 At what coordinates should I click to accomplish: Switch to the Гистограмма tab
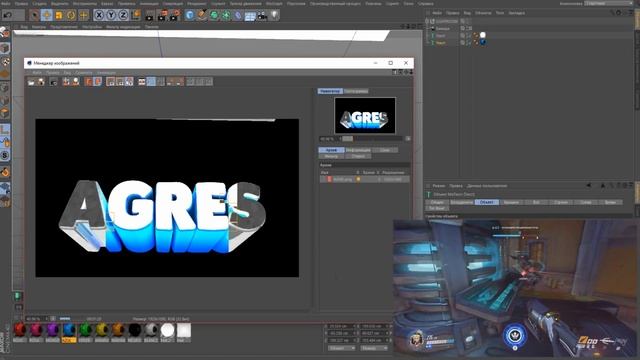(x=356, y=91)
